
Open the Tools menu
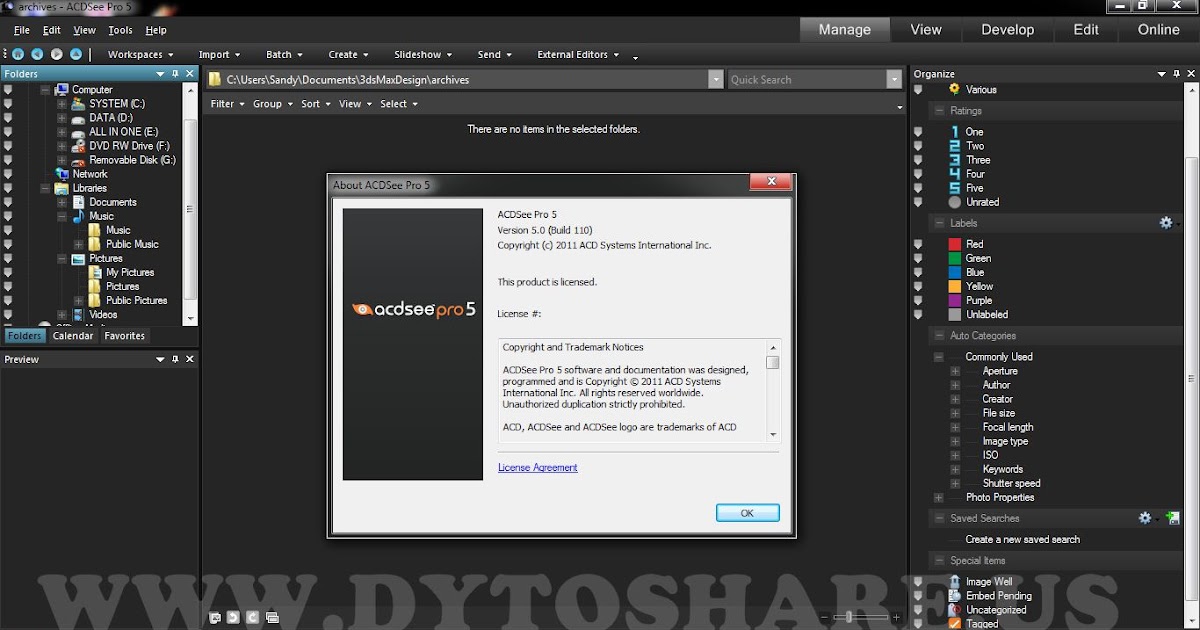point(120,31)
